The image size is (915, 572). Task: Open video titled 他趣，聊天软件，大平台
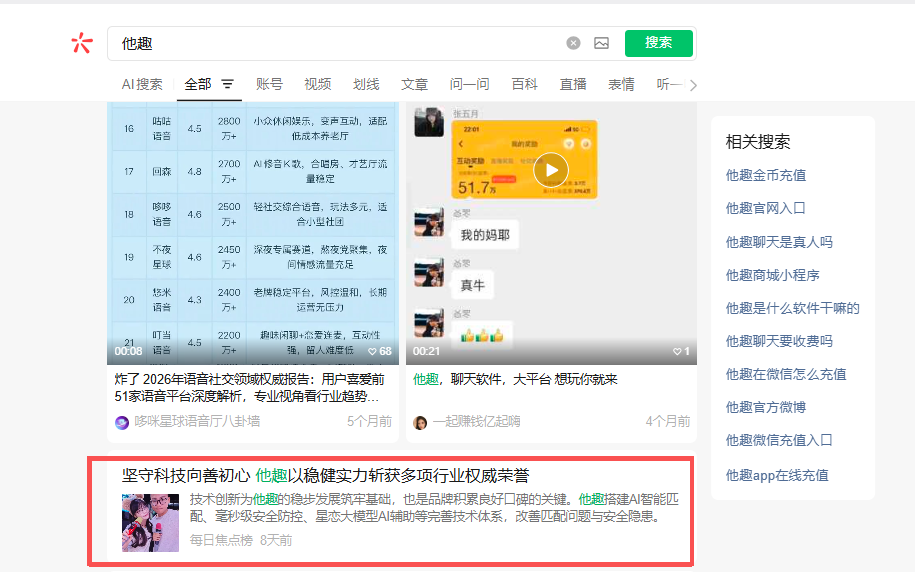515,379
